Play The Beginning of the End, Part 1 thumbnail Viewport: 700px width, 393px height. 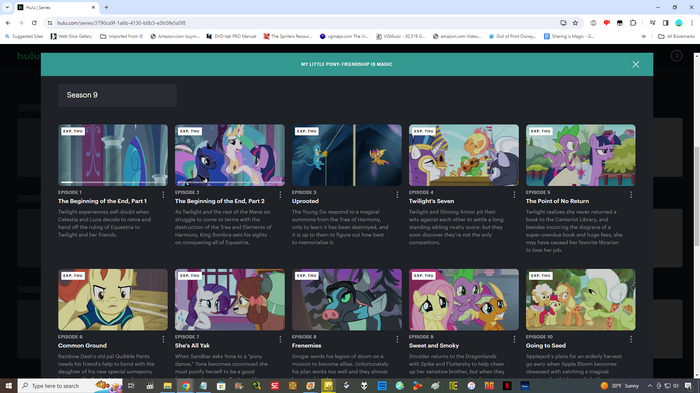click(113, 155)
